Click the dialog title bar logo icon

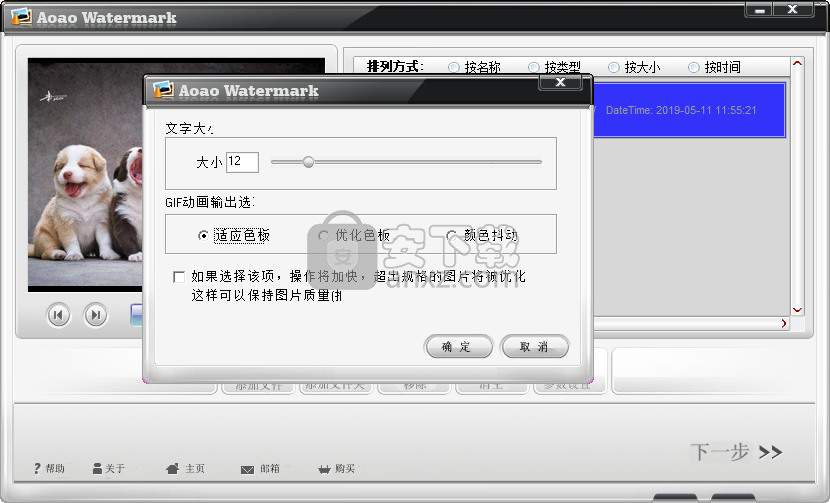(163, 89)
